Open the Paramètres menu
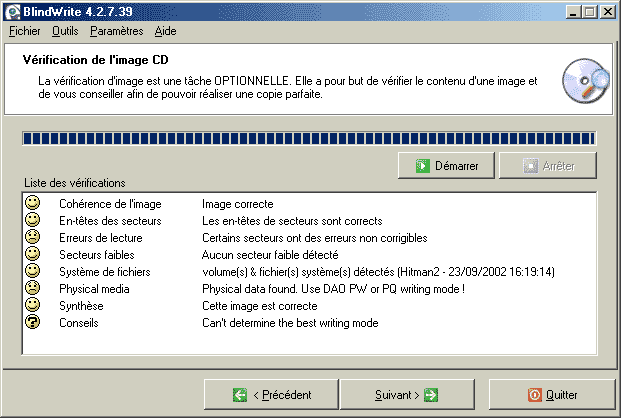The image size is (621, 418). pyautogui.click(x=116, y=31)
